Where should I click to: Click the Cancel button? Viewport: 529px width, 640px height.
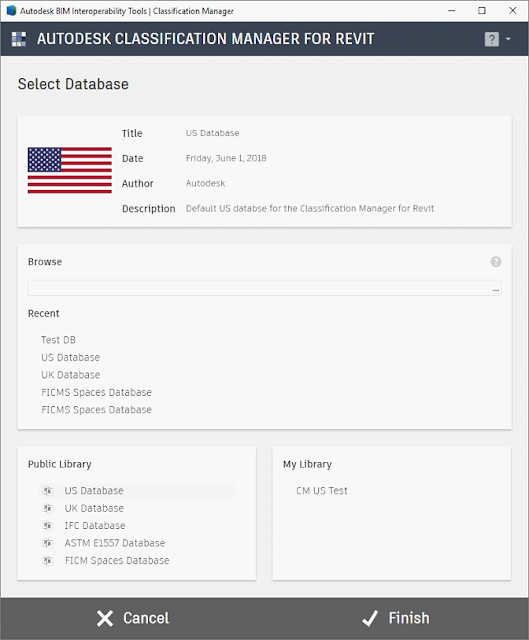(133, 618)
